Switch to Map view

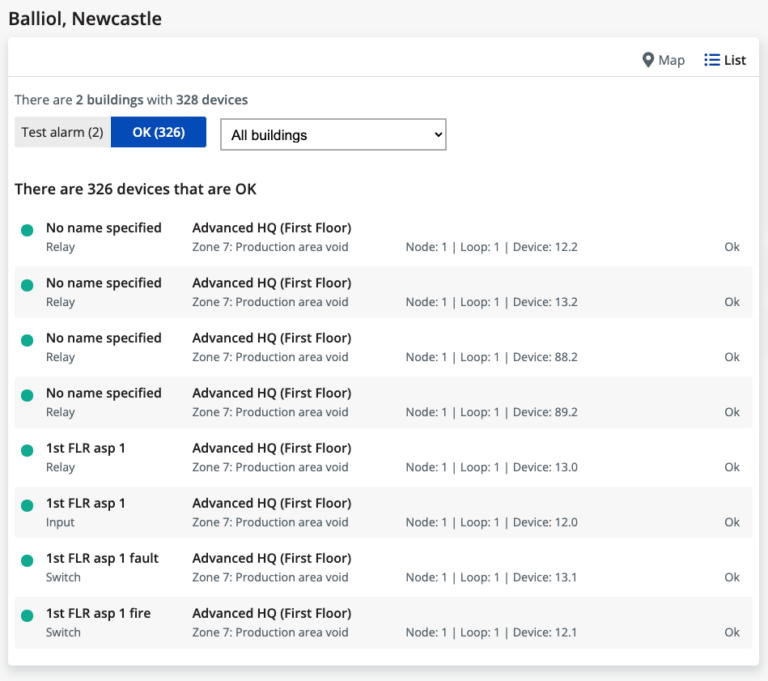point(663,60)
